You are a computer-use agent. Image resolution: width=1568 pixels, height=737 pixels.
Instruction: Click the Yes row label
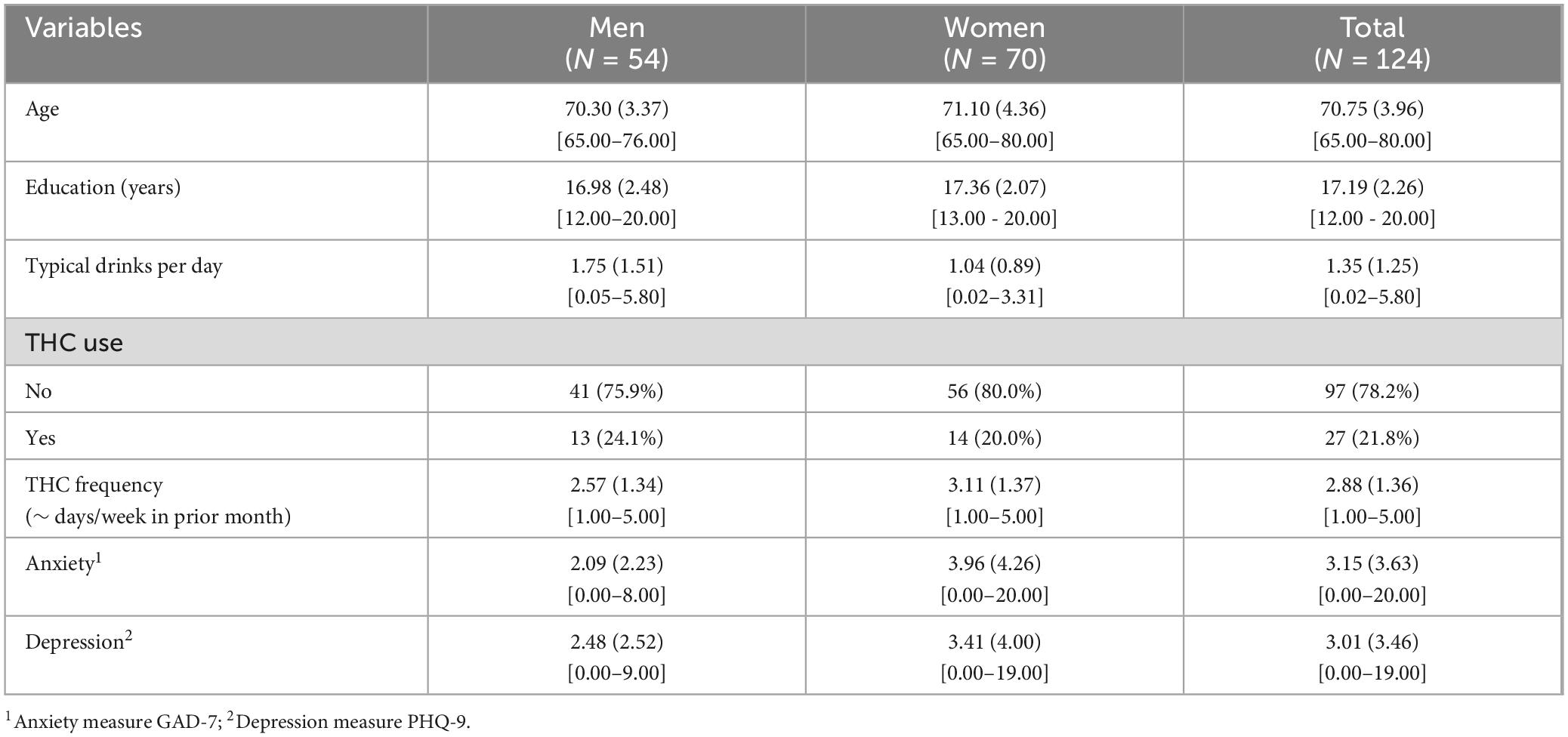coord(40,438)
